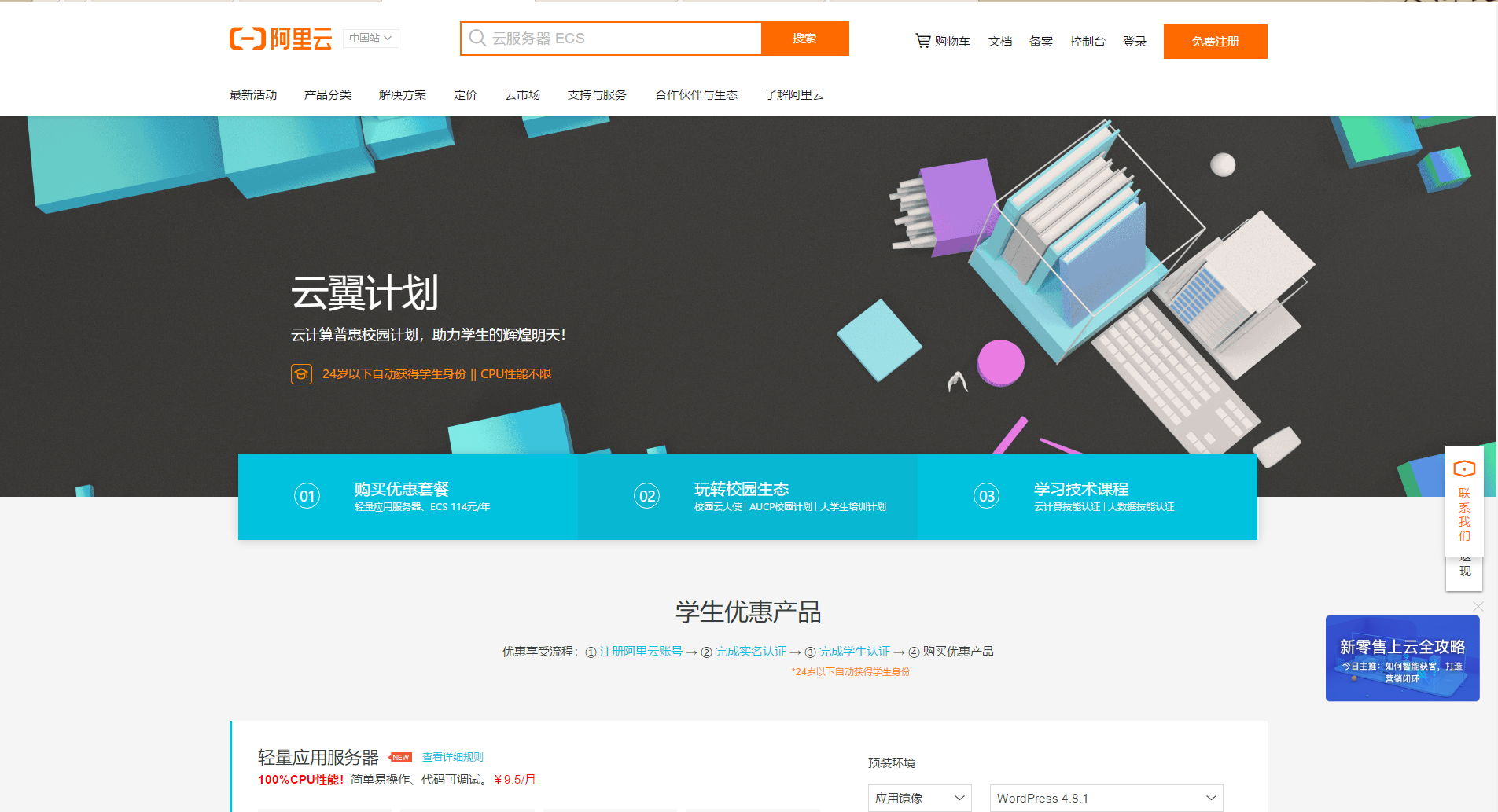Open the 支持与服务 menu

(597, 95)
